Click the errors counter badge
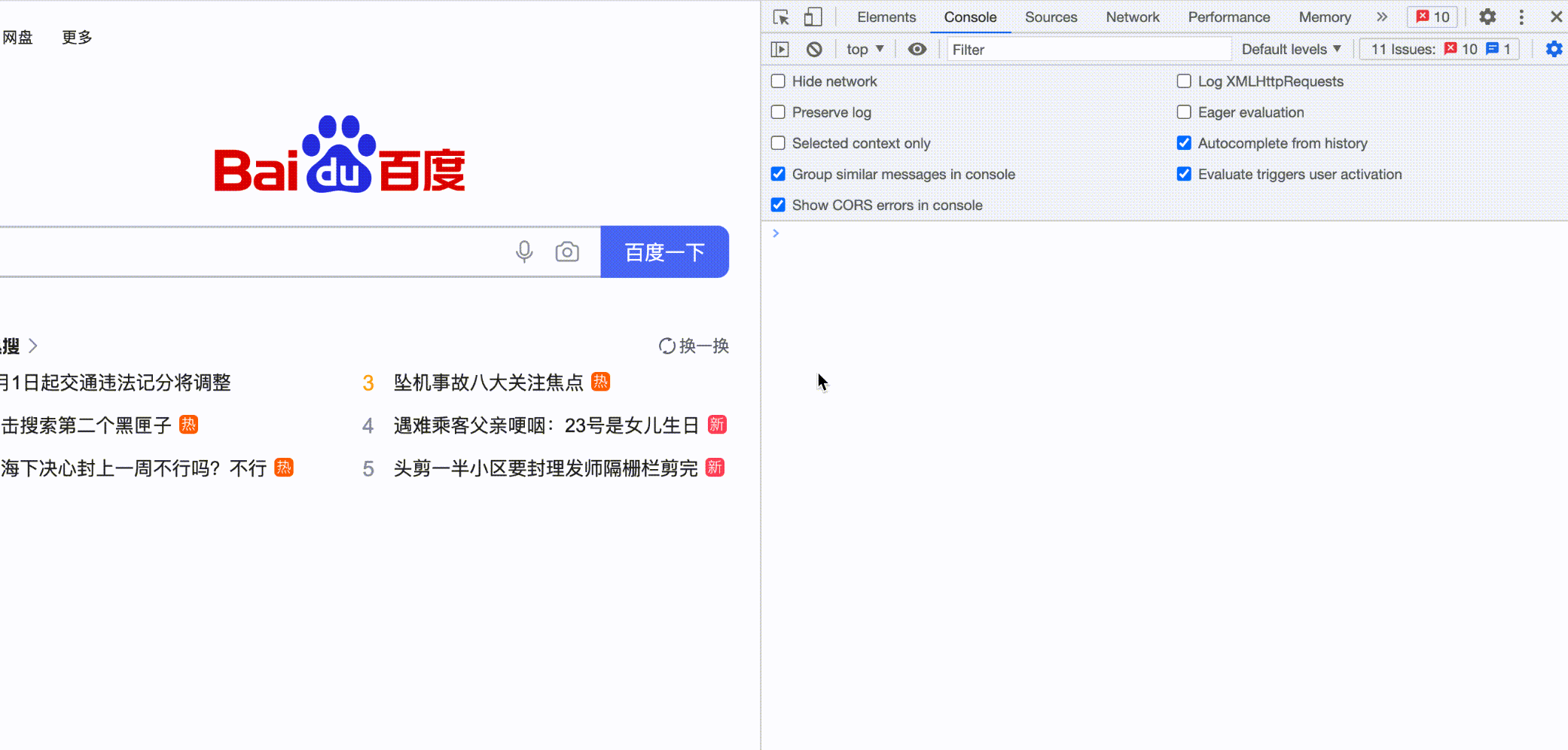 (1432, 17)
